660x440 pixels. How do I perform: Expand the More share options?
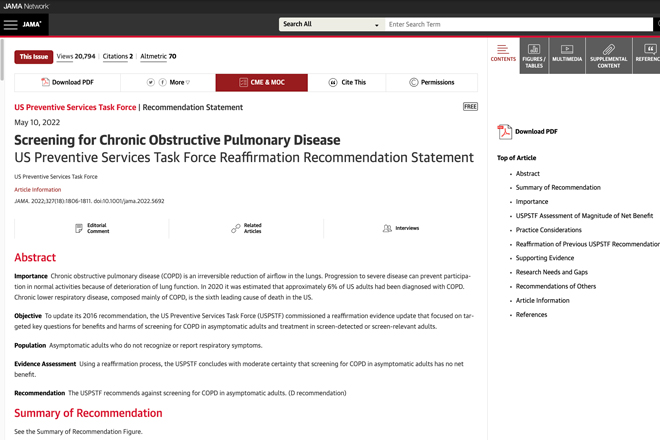point(180,82)
